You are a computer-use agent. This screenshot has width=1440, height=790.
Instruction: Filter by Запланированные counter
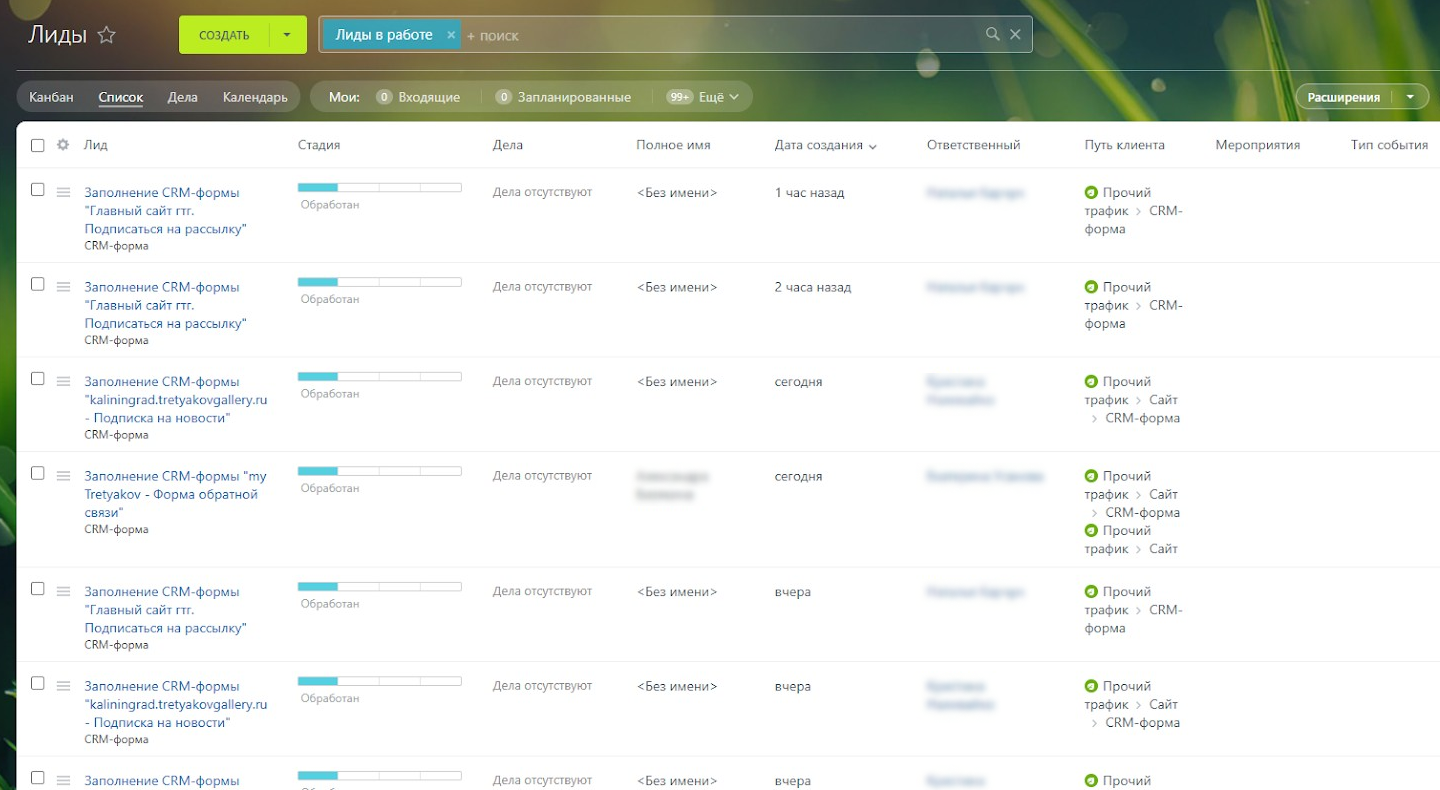pyautogui.click(x=574, y=97)
